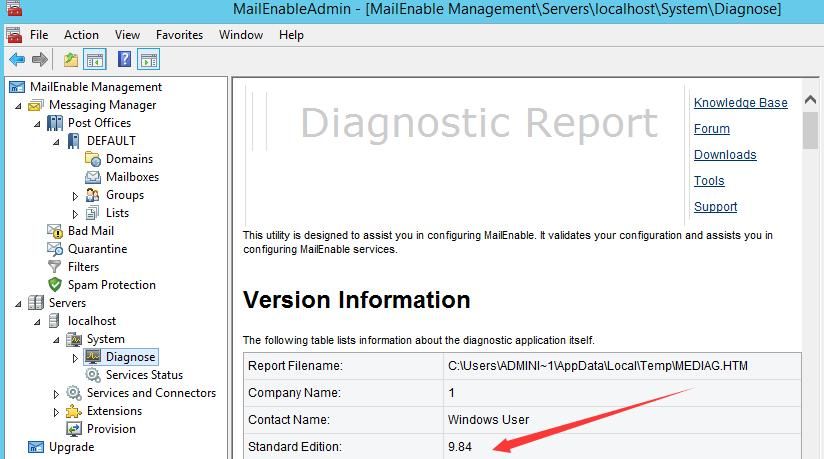Click the Post Offices icon
This screenshot has height=459, width=824.
(x=55, y=123)
